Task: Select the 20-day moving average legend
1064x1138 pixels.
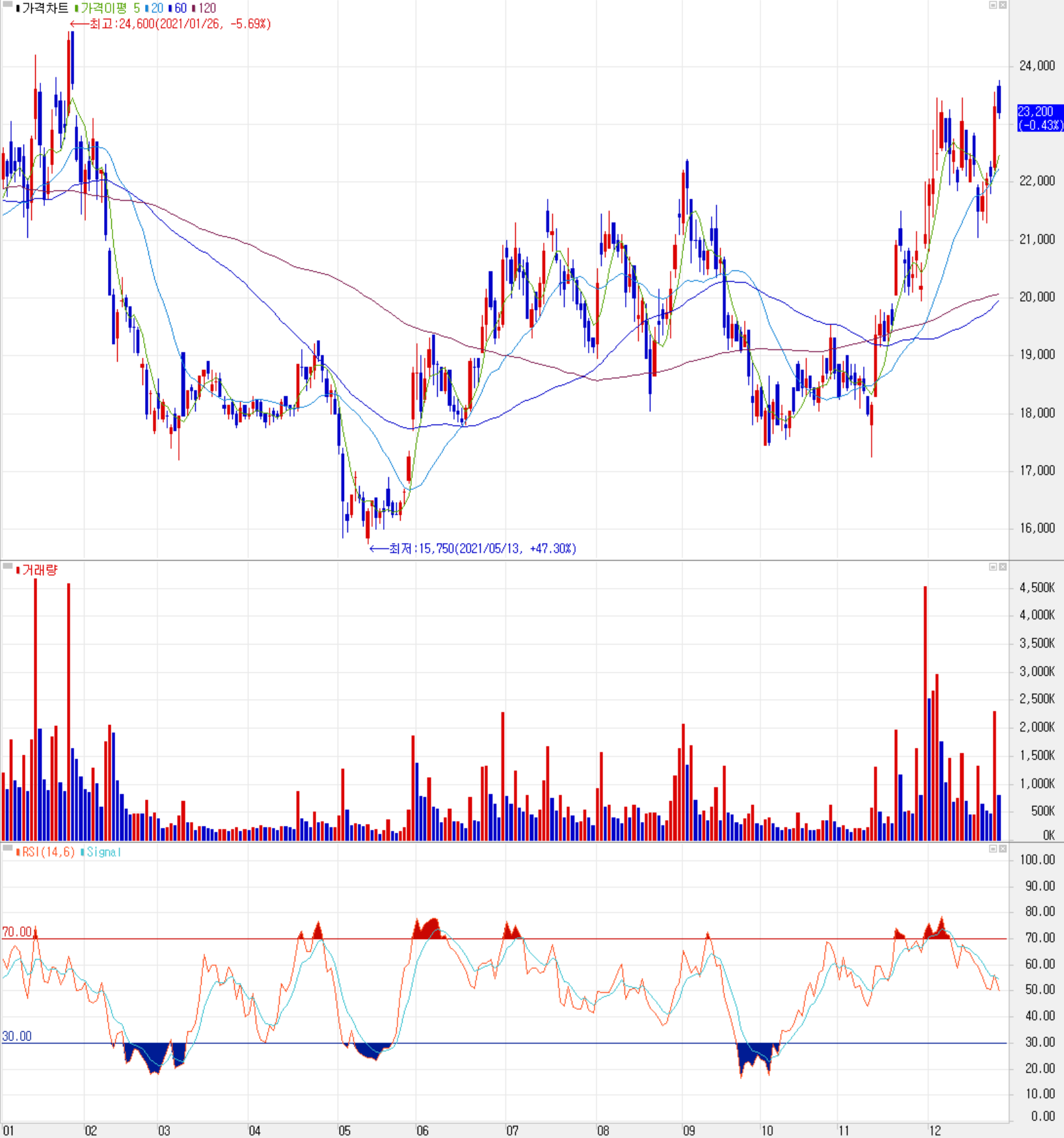Action: coord(155,8)
